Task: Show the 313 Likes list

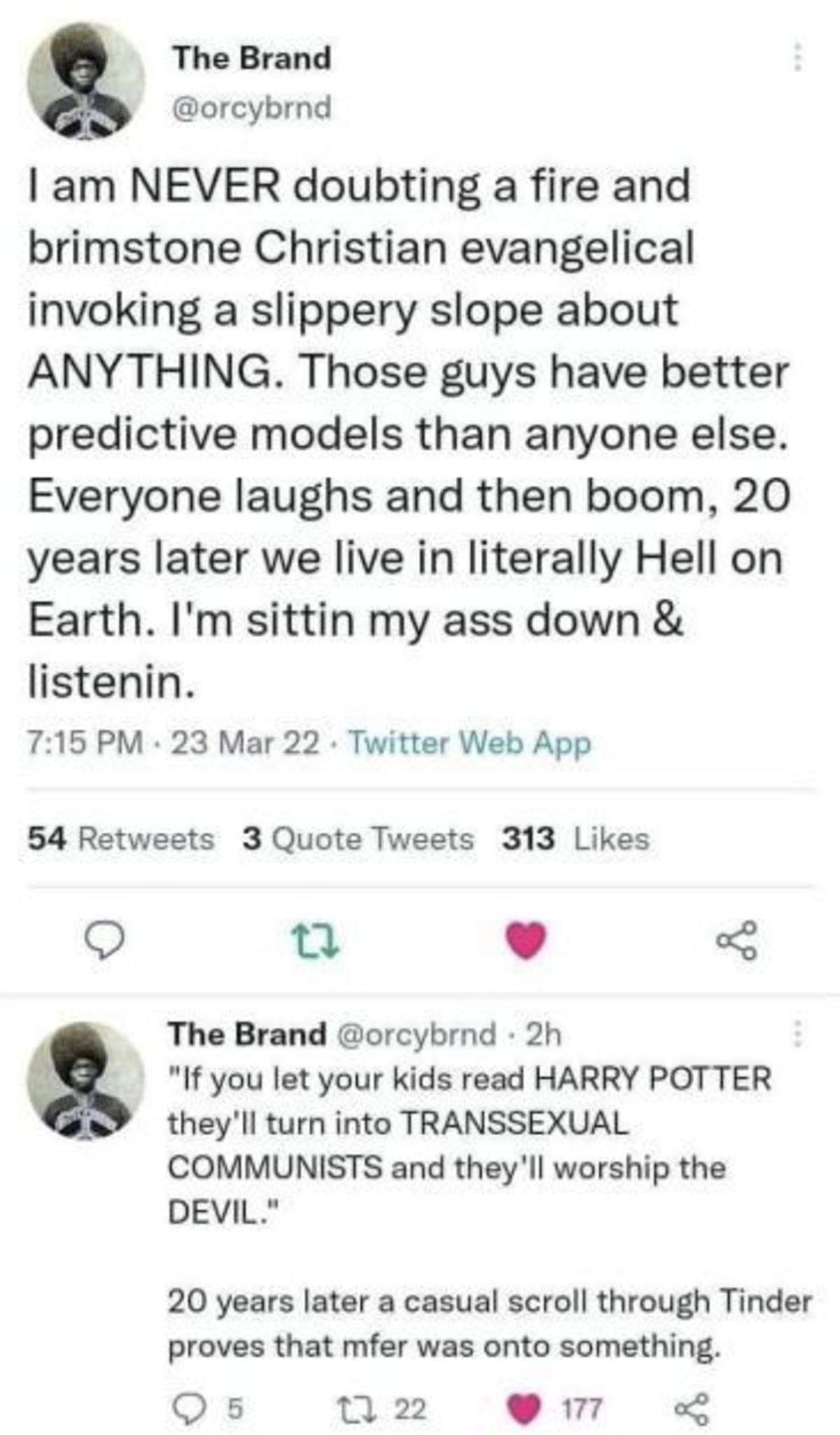Action: 575,838
